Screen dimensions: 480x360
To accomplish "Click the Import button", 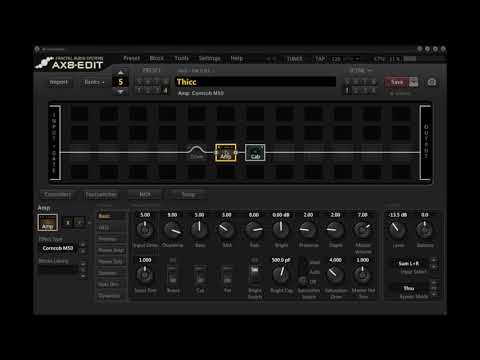I will click(59, 82).
